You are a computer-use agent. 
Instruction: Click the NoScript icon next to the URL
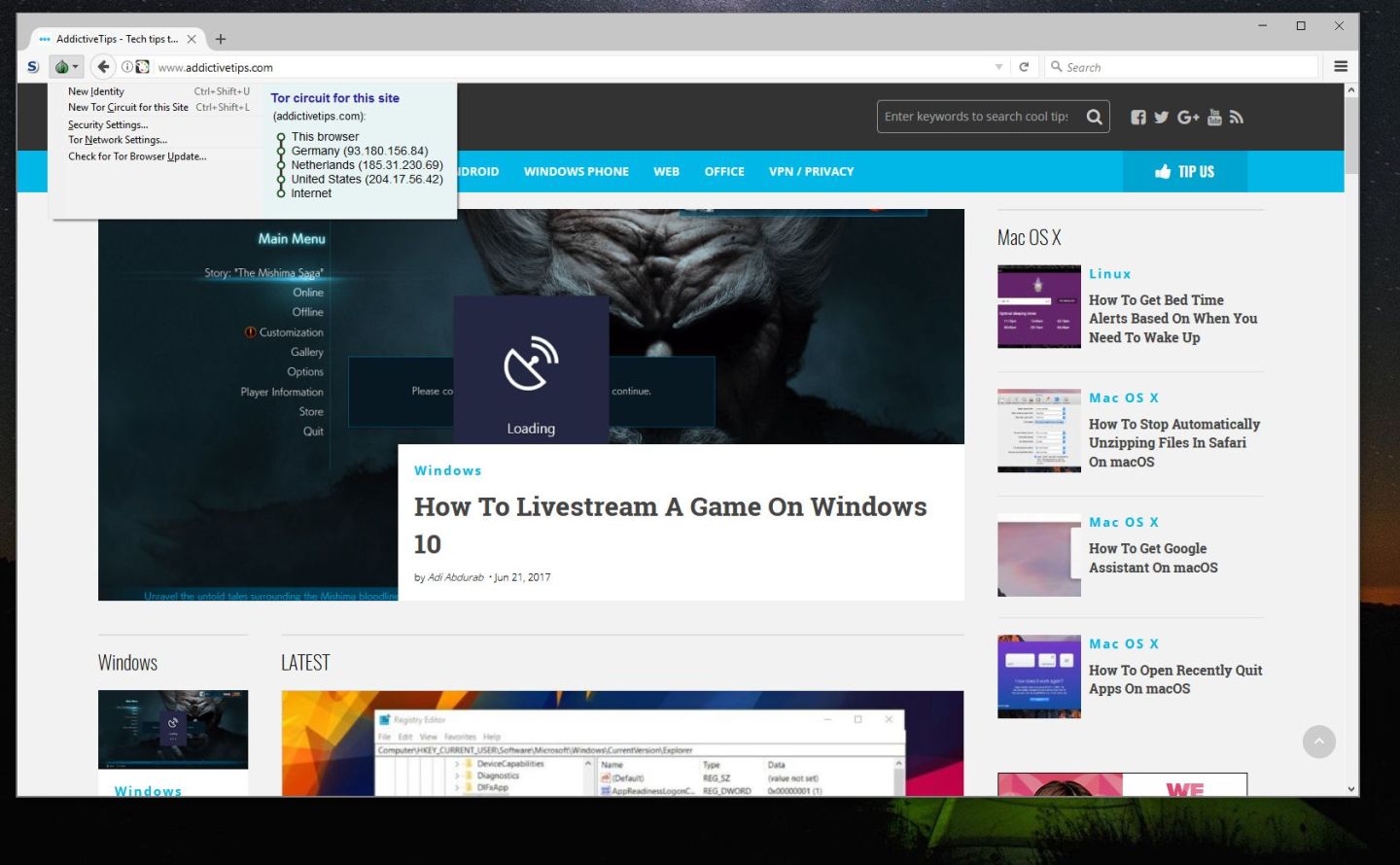(x=143, y=67)
